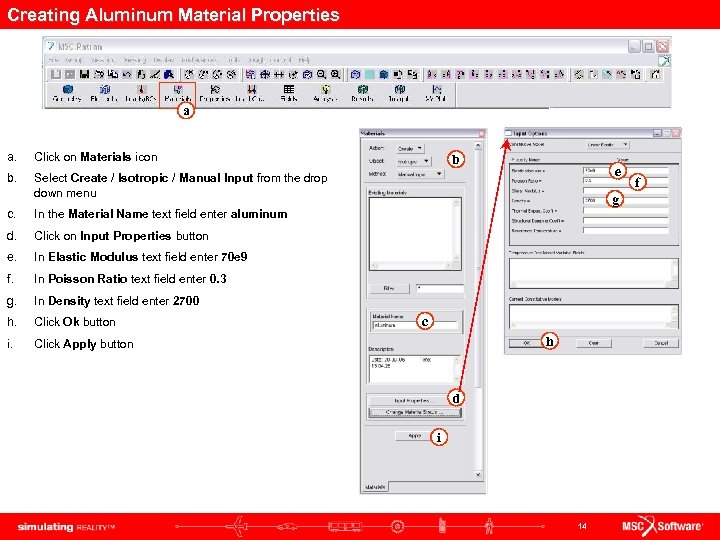
Task: Open the Materials application icon
Action: coord(178,93)
